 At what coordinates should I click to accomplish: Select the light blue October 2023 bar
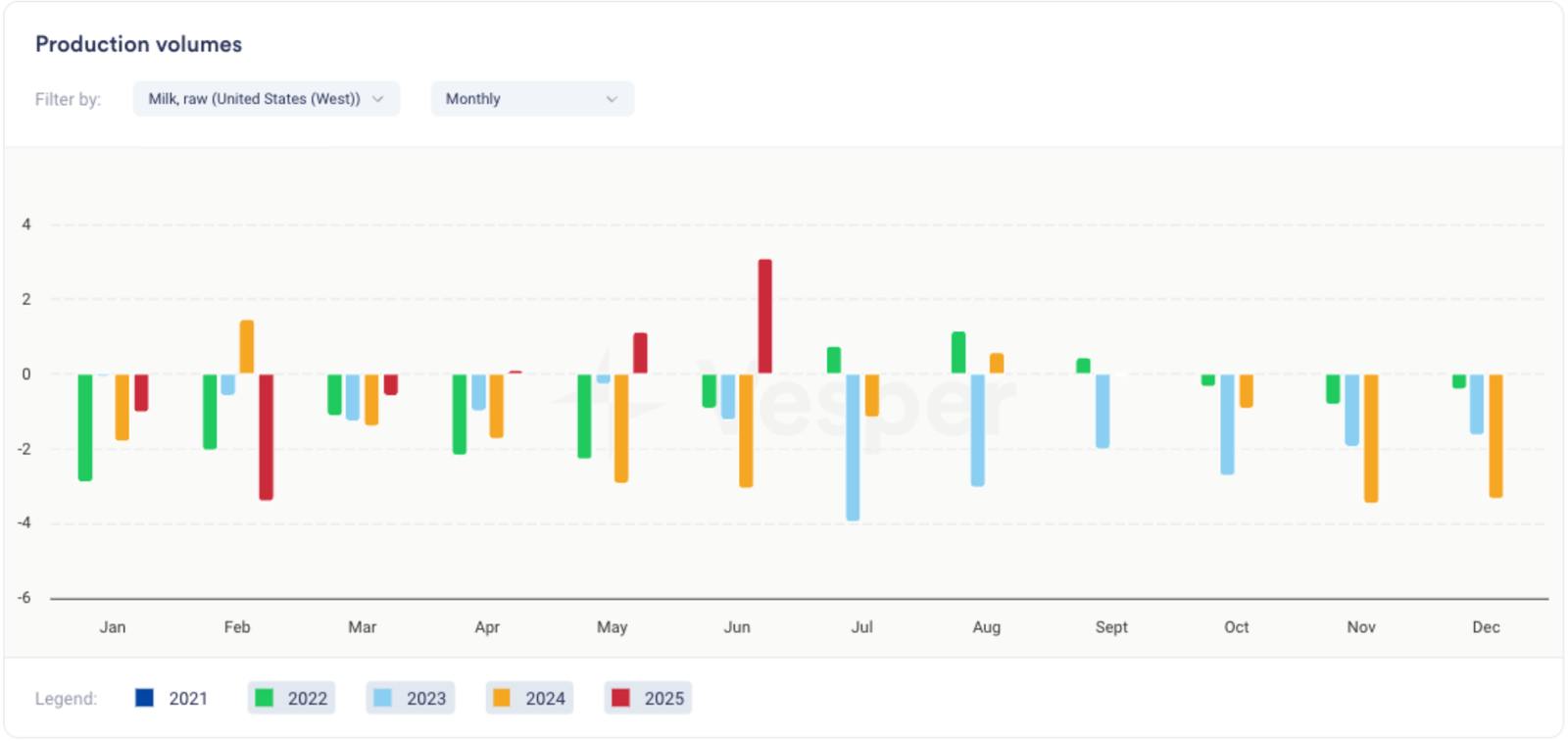pos(1227,423)
